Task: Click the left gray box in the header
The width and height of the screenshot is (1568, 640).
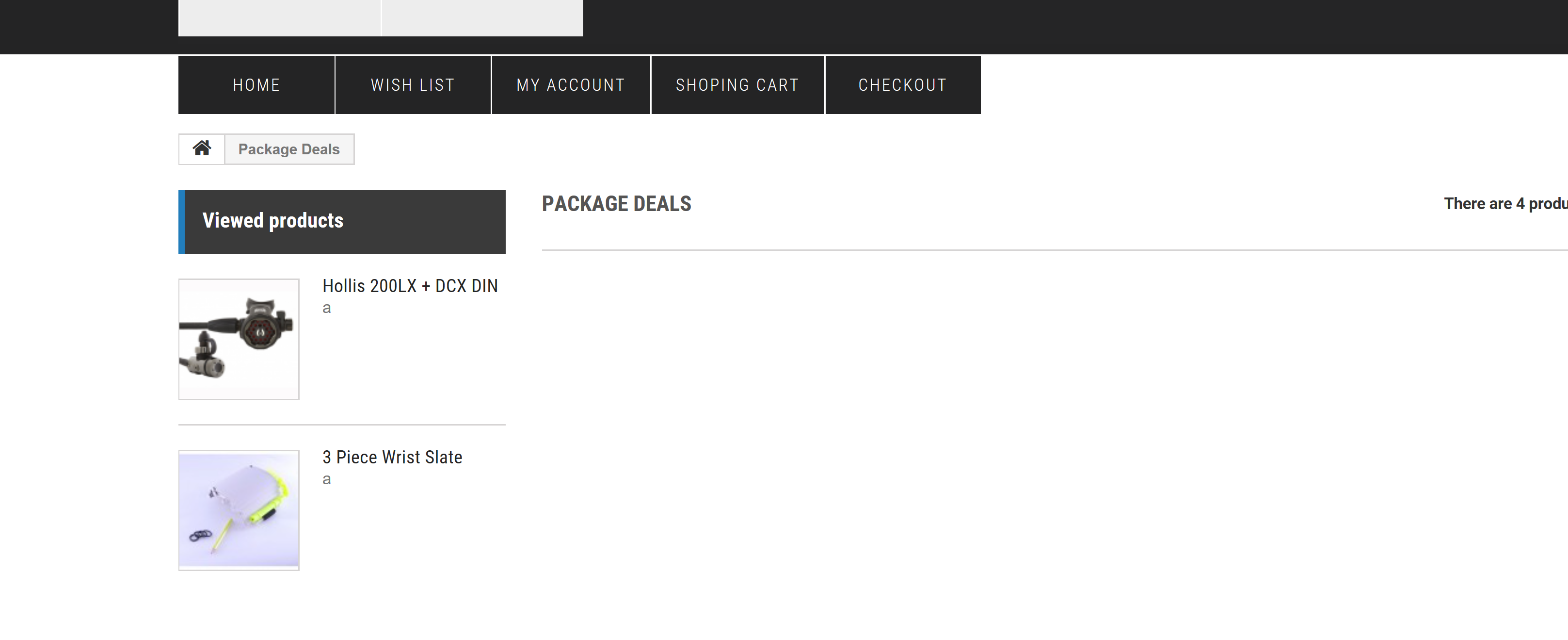Action: 279,17
